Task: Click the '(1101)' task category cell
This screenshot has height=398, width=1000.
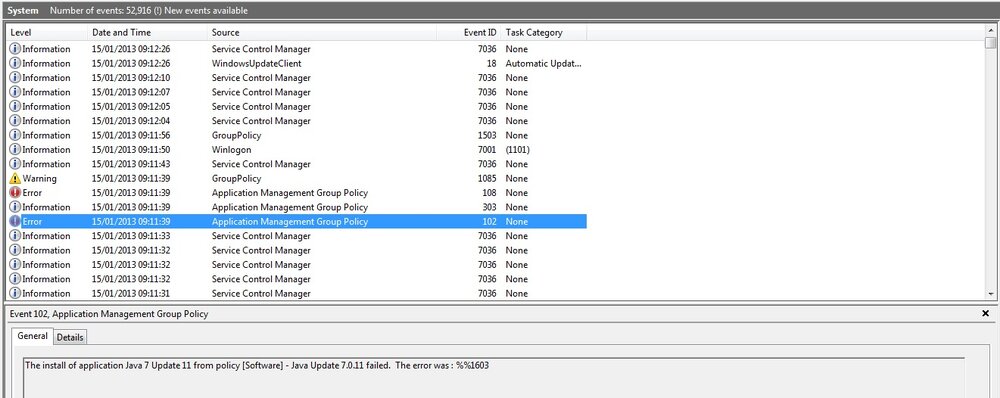Action: 517,150
